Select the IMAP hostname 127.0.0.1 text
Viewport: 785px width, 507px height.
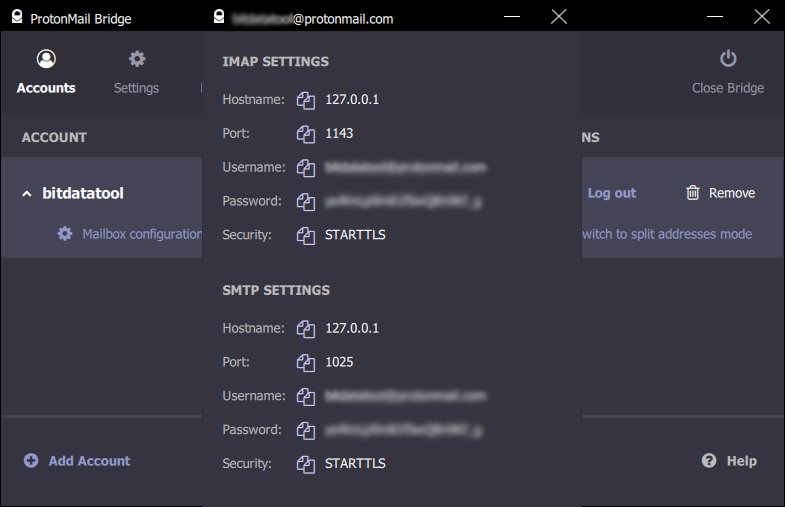352,100
